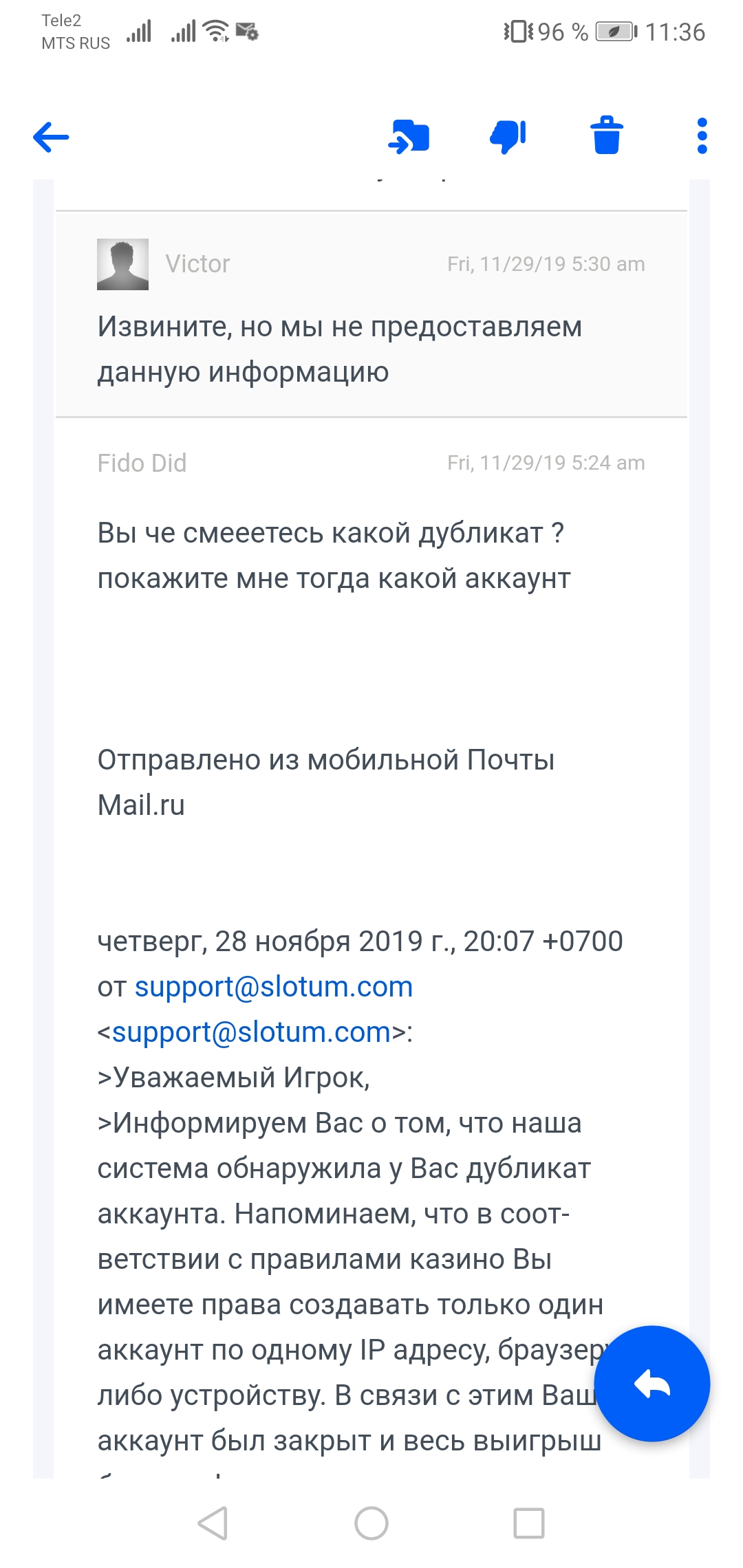Select the Victor sender name
Image resolution: width=743 pixels, height=1568 pixels.
197,264
